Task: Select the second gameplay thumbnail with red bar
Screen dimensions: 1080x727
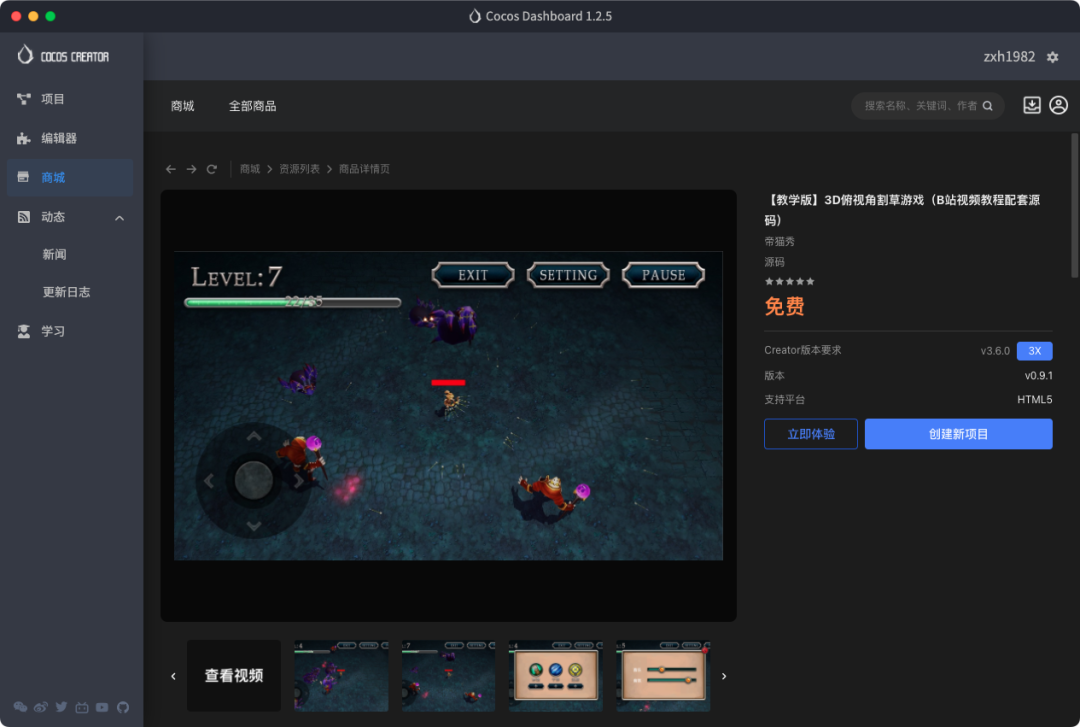Action: click(448, 676)
